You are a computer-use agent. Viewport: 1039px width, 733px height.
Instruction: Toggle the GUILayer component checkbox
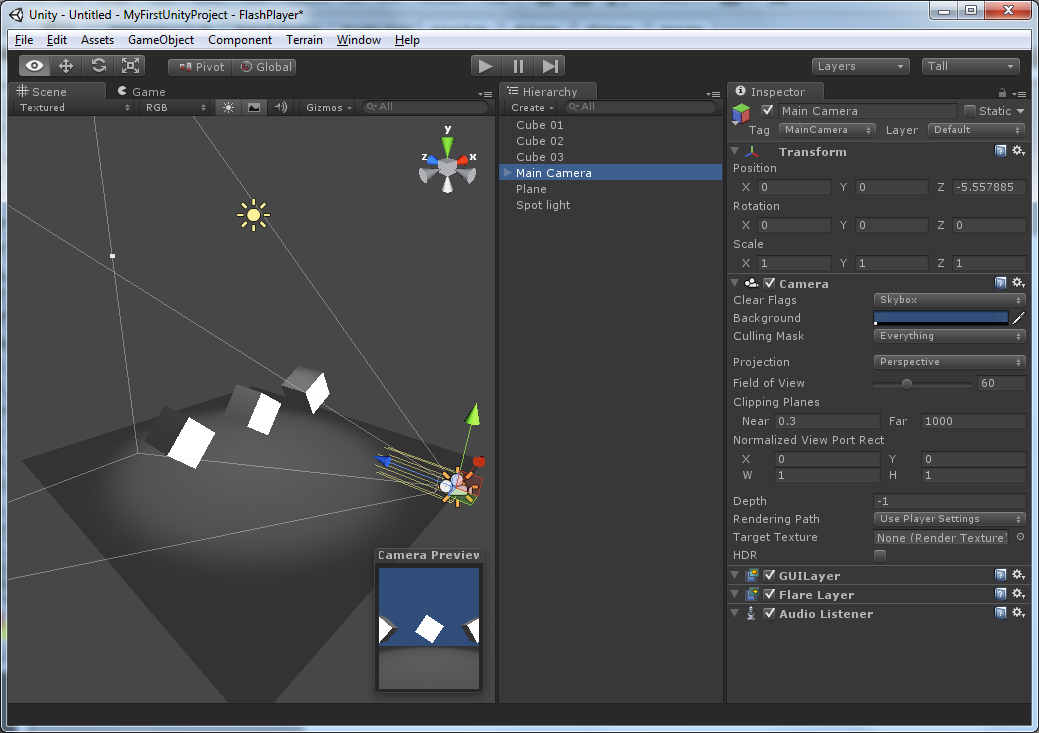[x=769, y=575]
